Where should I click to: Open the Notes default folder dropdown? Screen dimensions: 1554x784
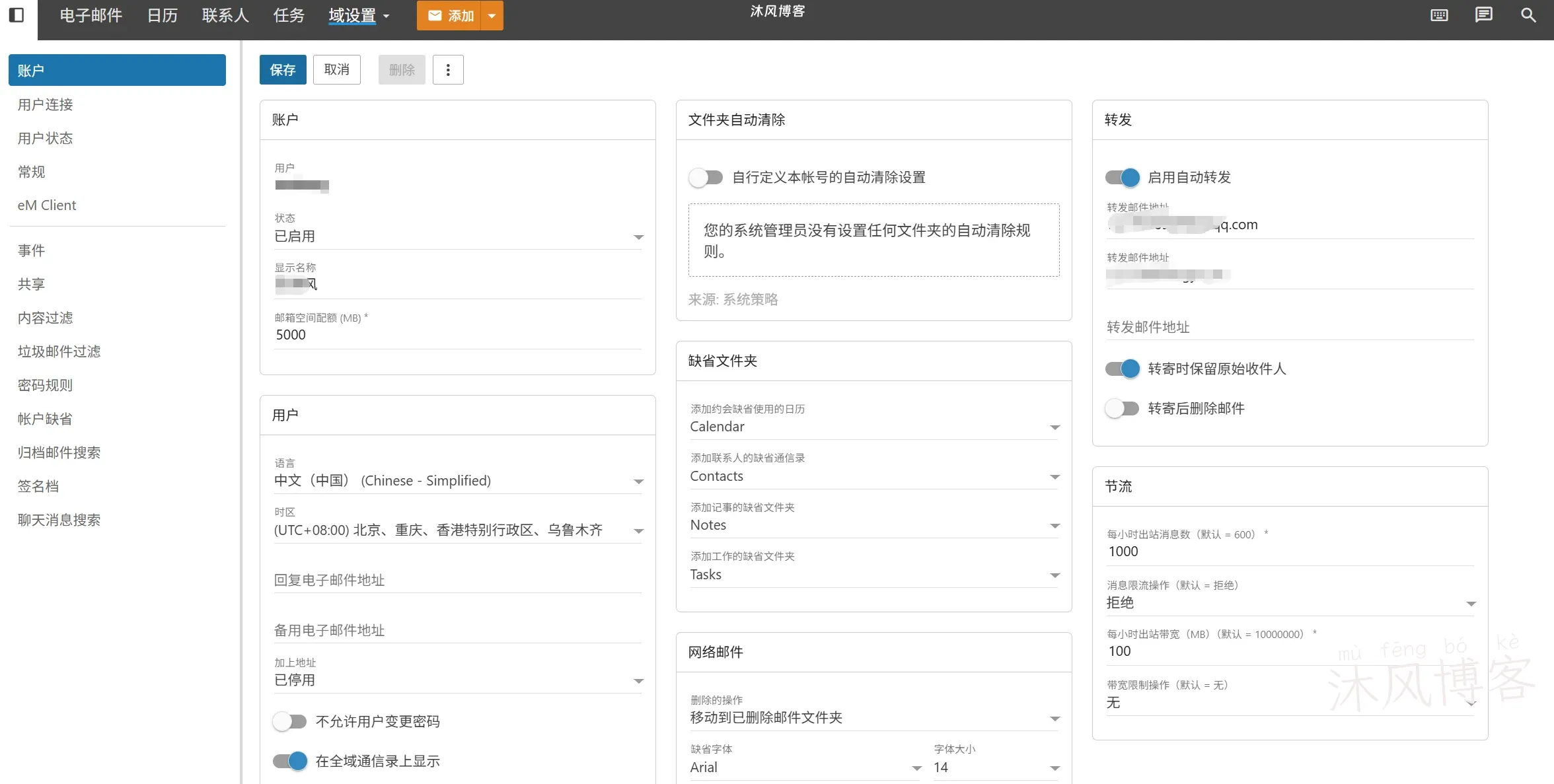[875, 525]
